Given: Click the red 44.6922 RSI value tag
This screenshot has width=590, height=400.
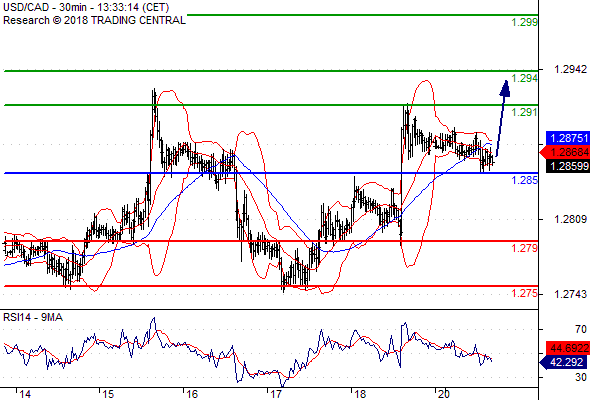Looking at the screenshot, I should pyautogui.click(x=568, y=348).
